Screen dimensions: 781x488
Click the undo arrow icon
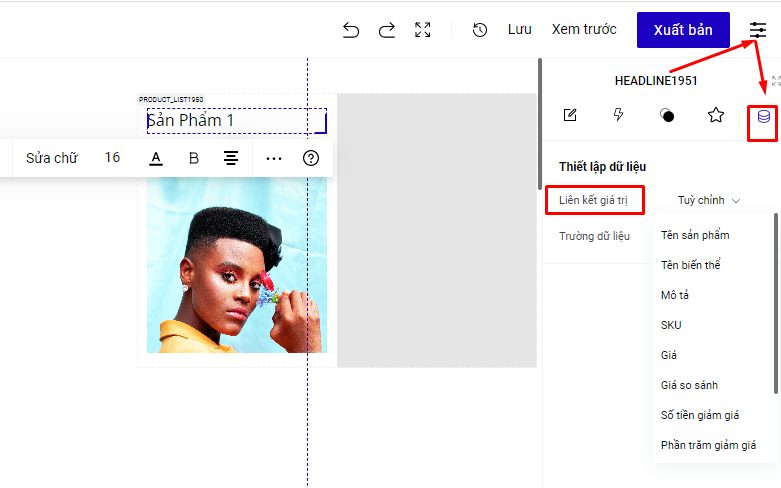[350, 30]
